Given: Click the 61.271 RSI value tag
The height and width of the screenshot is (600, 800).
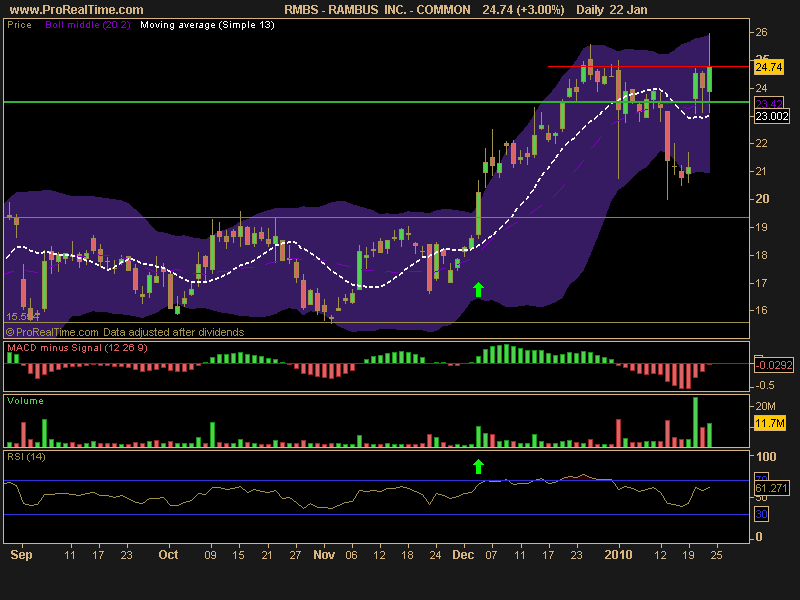Looking at the screenshot, I should tap(772, 488).
